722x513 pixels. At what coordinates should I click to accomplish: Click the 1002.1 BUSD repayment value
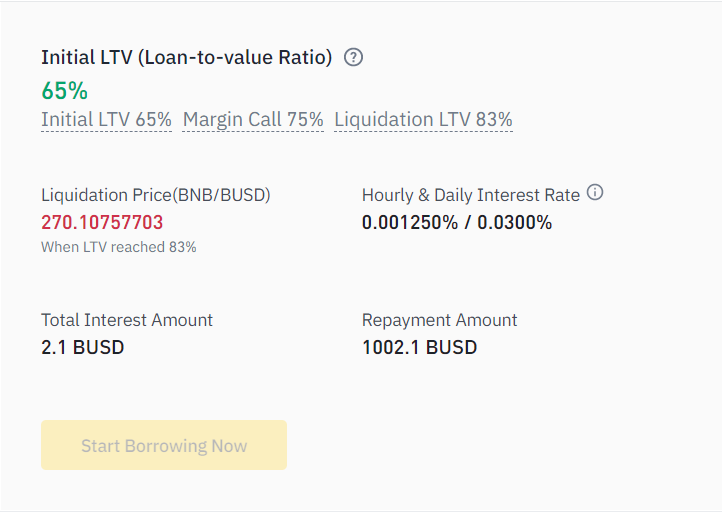tap(419, 348)
